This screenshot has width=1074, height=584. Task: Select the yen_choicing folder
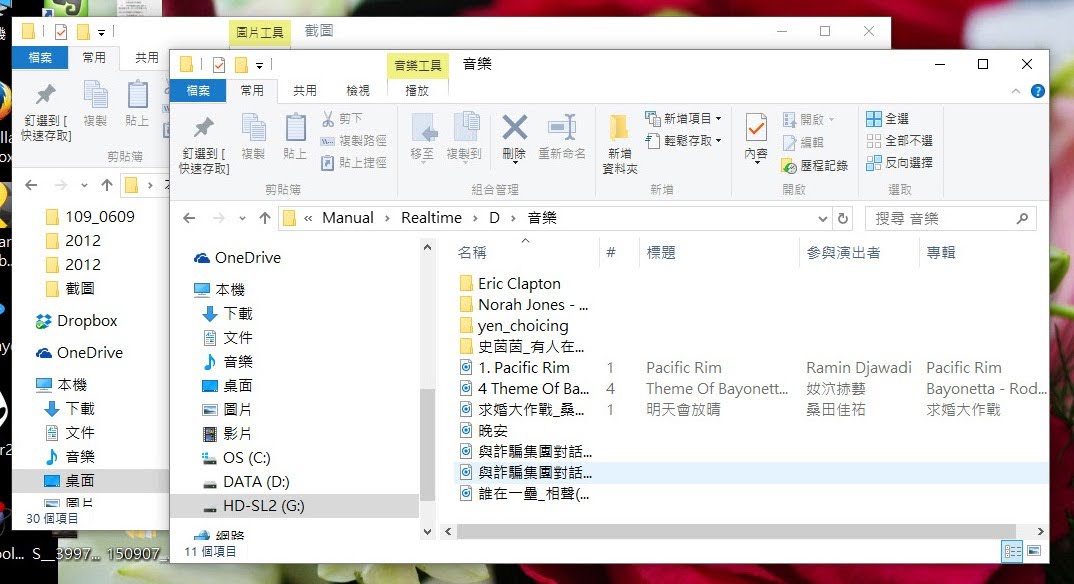tap(514, 326)
